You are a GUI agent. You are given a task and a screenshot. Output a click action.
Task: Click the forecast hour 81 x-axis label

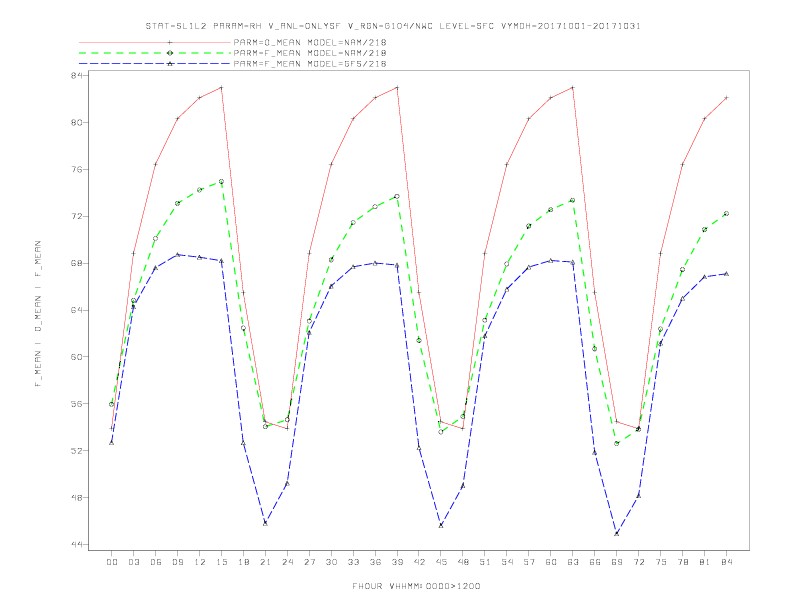(x=705, y=562)
